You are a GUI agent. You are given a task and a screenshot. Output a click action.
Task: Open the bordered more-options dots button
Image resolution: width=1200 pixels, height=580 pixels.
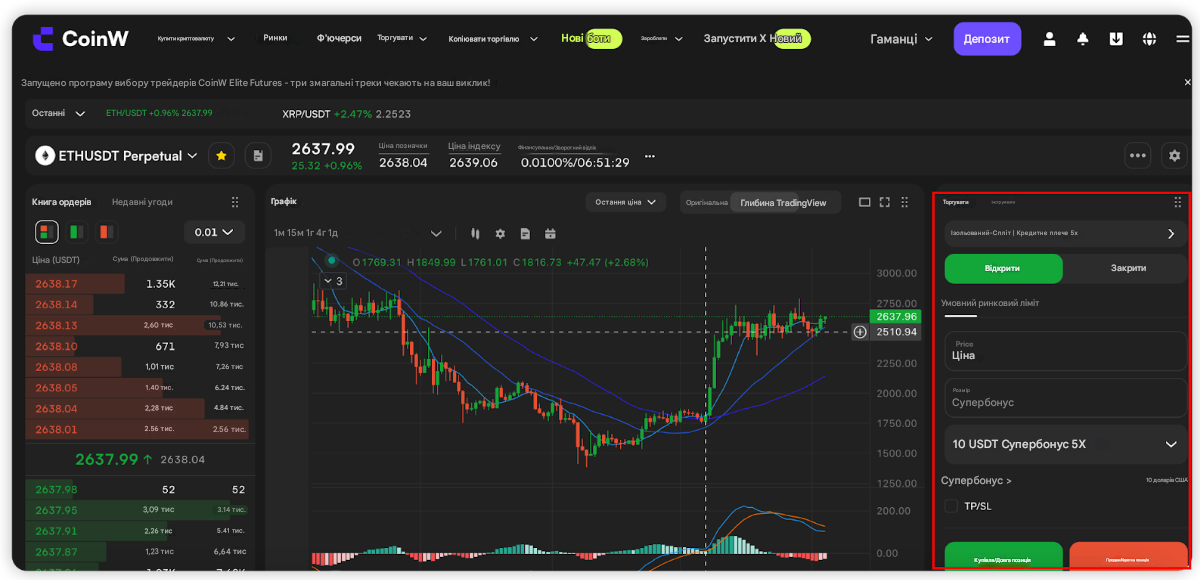pyautogui.click(x=1137, y=156)
